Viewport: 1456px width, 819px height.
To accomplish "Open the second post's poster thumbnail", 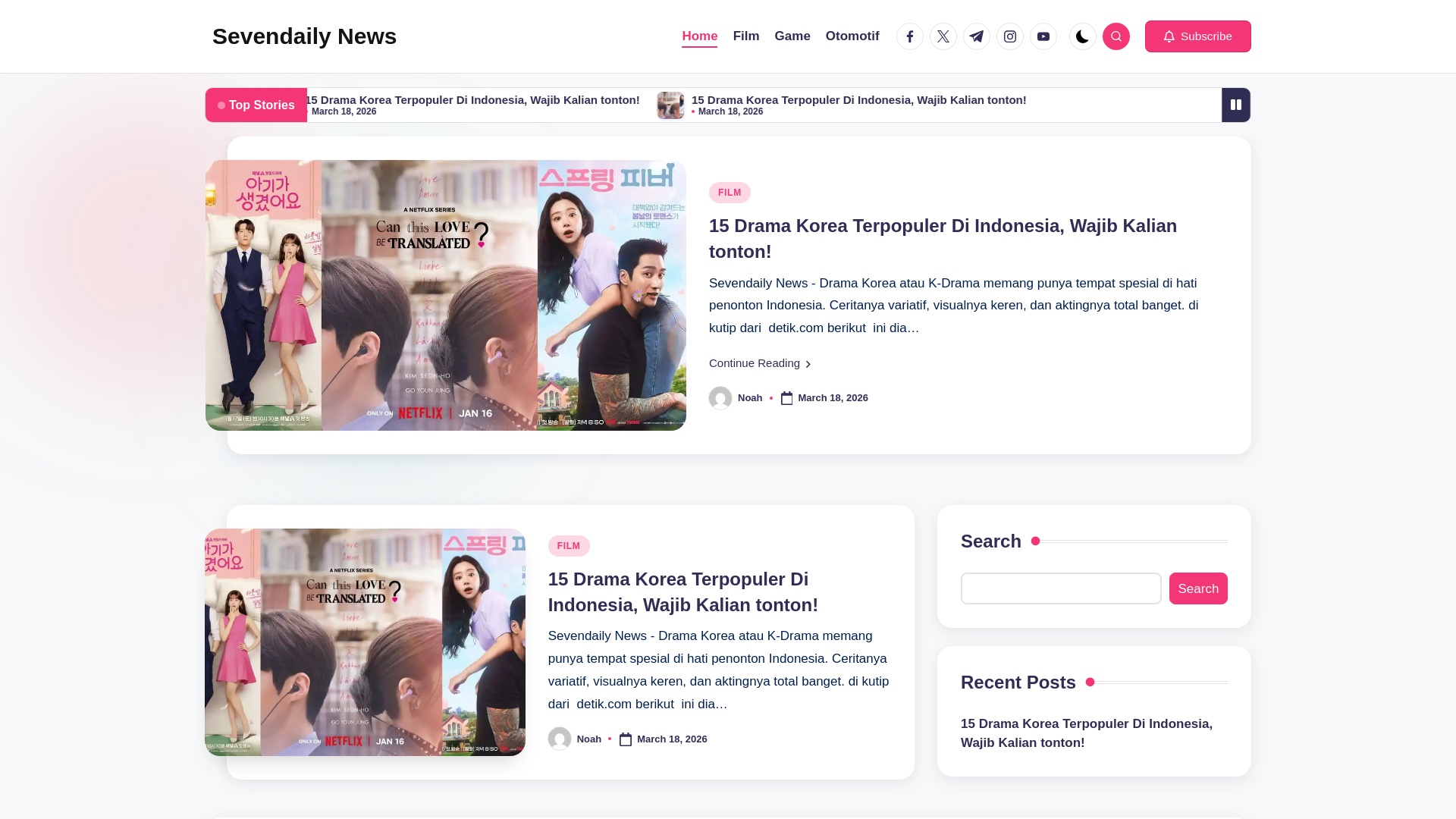I will (x=365, y=642).
